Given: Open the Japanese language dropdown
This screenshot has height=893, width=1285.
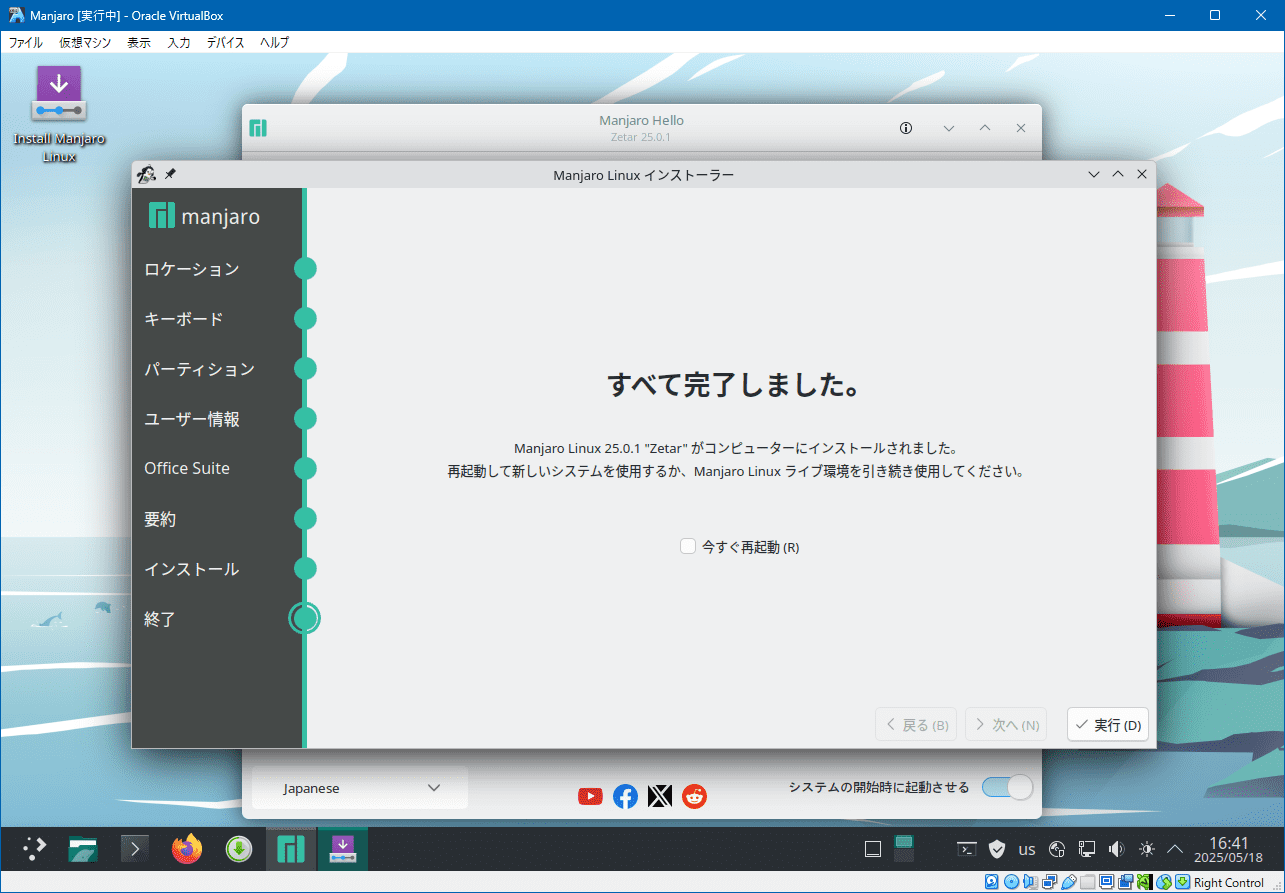Looking at the screenshot, I should [360, 788].
